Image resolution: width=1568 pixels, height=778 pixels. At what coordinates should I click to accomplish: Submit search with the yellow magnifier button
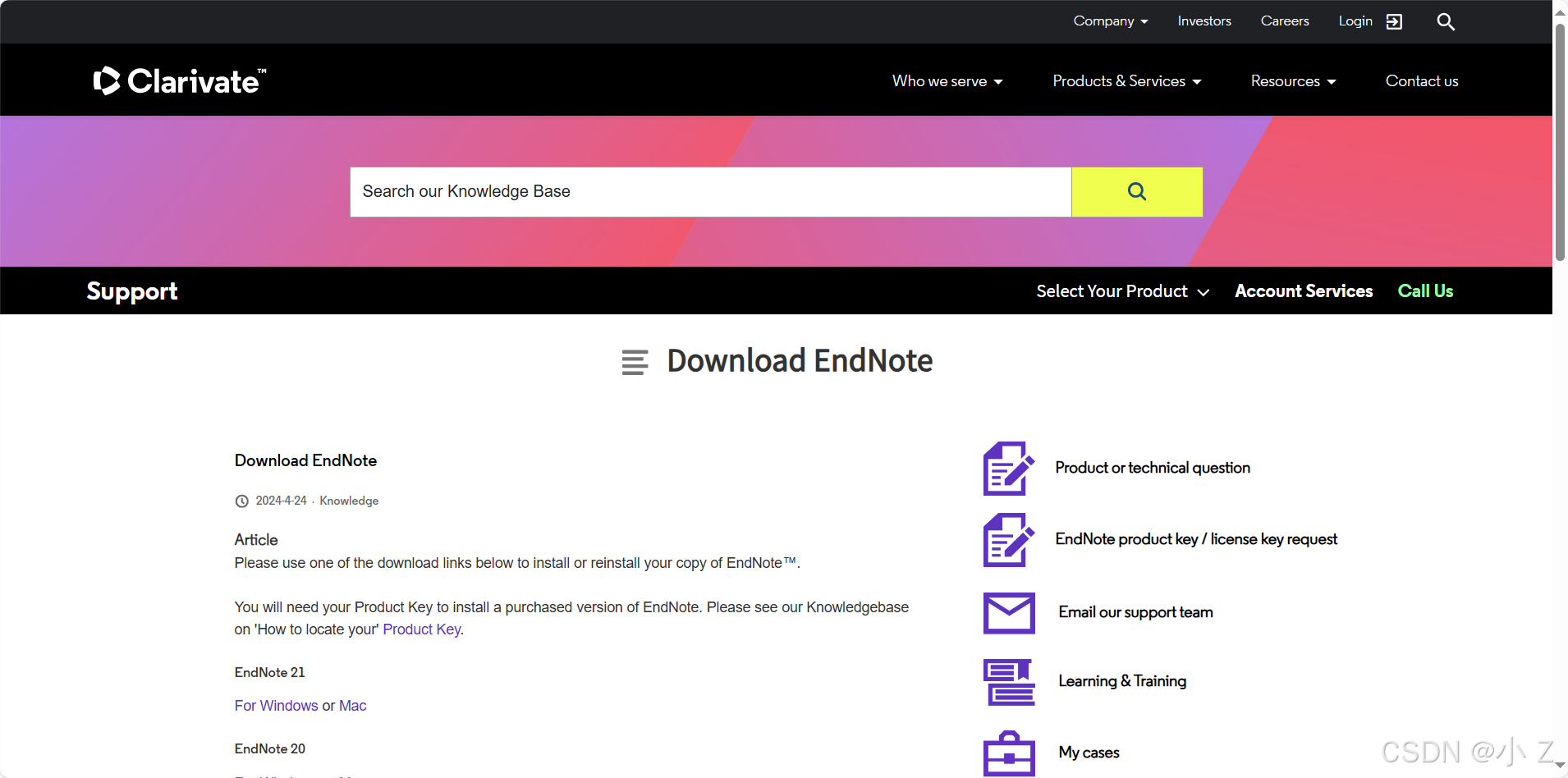click(1137, 191)
